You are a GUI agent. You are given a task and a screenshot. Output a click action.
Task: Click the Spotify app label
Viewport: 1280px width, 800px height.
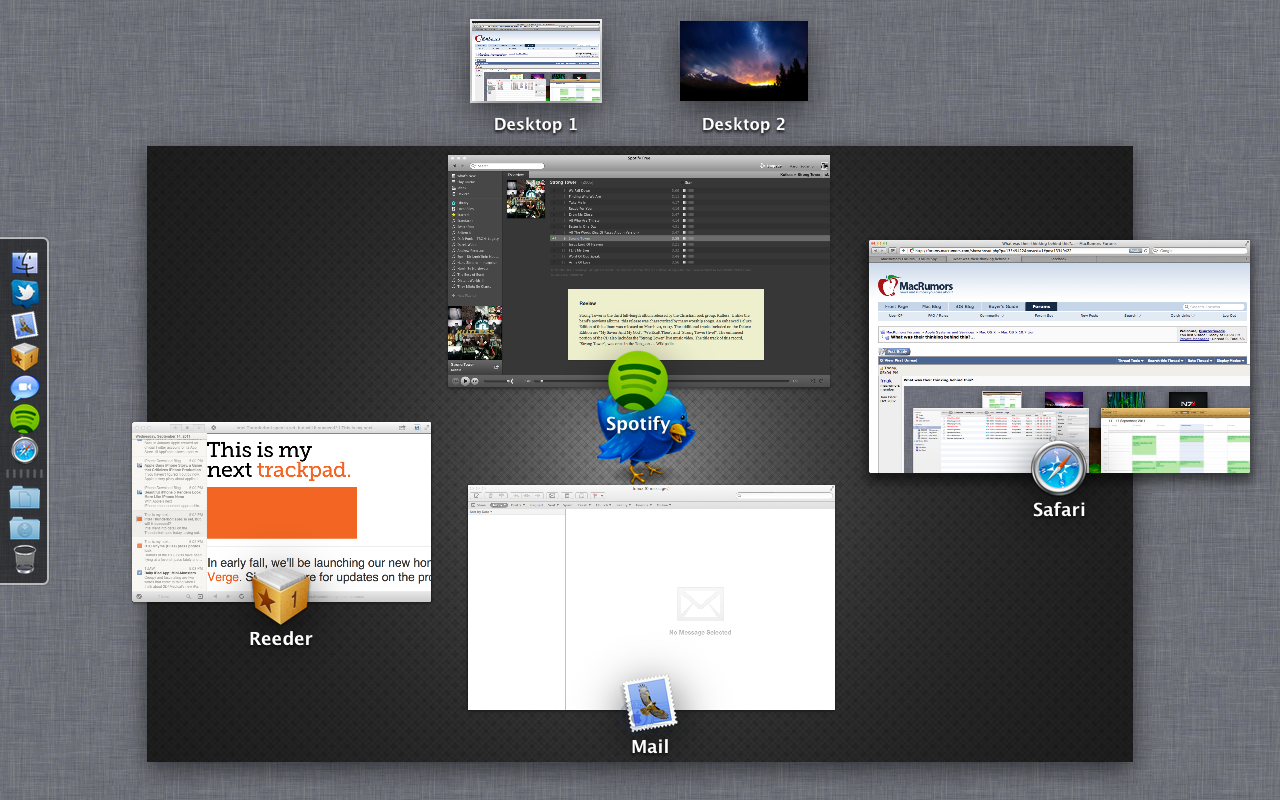click(x=638, y=424)
